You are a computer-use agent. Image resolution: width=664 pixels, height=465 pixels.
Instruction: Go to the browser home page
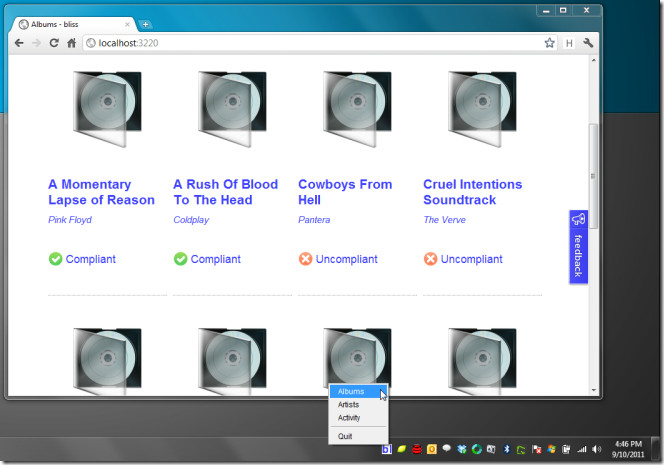72,43
